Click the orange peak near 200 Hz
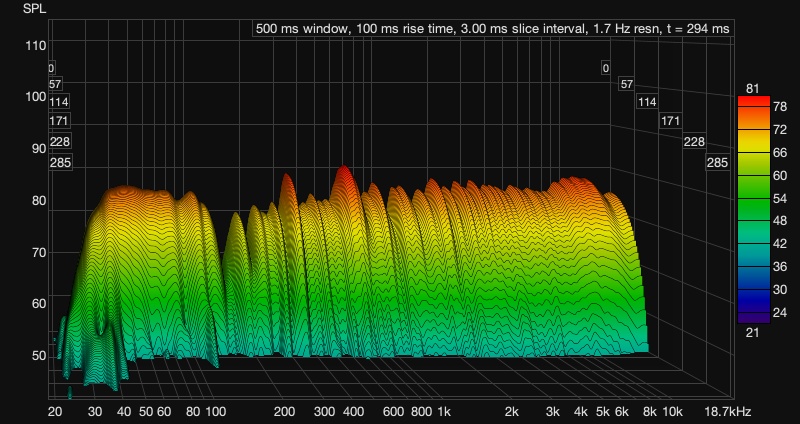Image resolution: width=800 pixels, height=424 pixels. [287, 180]
